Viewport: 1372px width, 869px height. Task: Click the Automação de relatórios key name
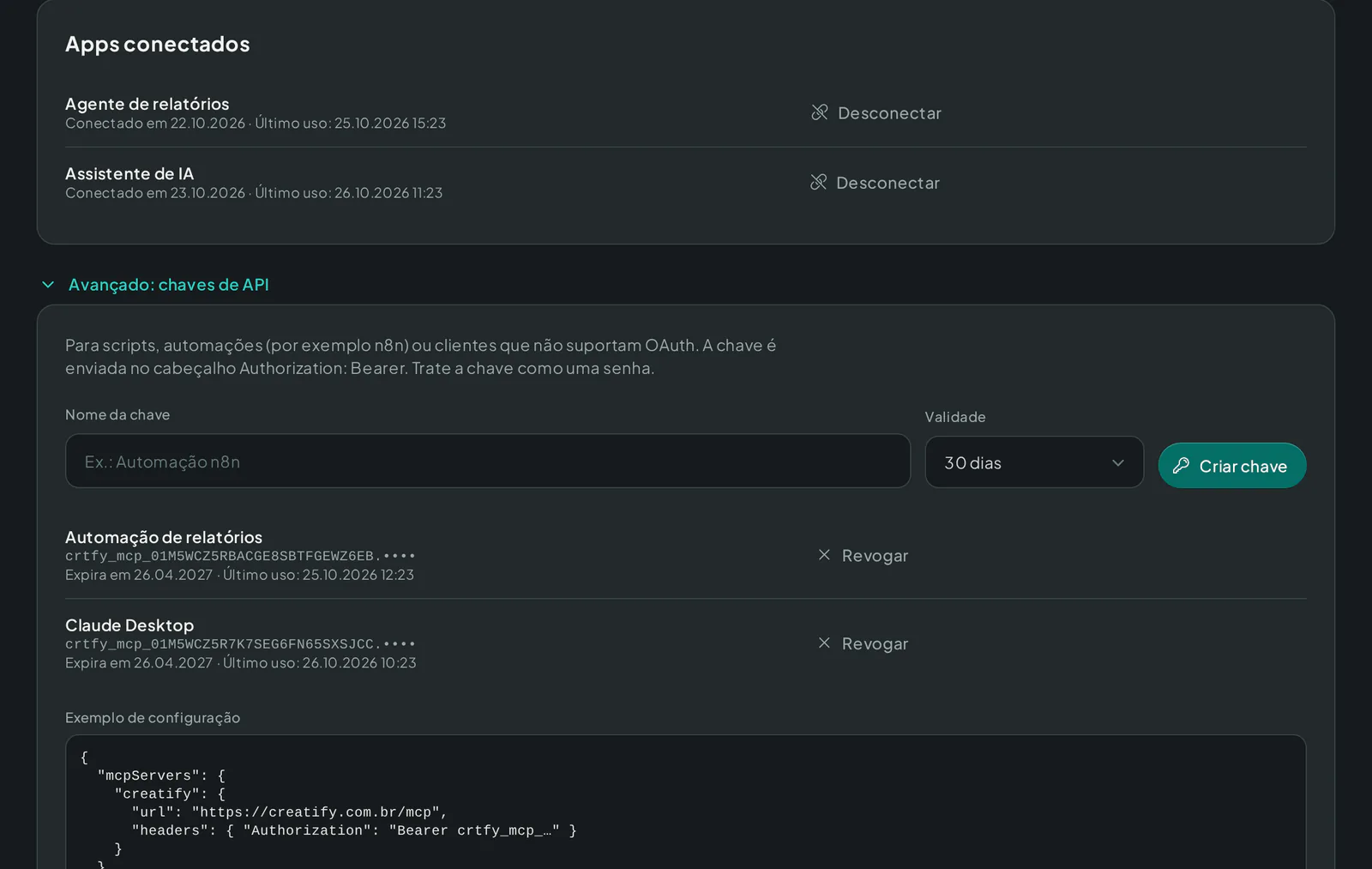(164, 537)
